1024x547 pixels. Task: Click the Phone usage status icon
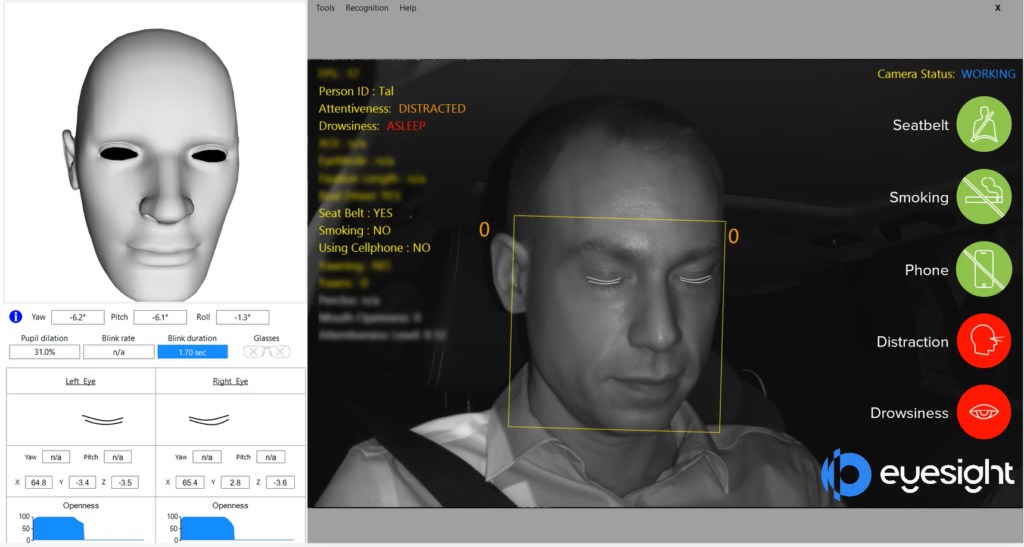(986, 270)
